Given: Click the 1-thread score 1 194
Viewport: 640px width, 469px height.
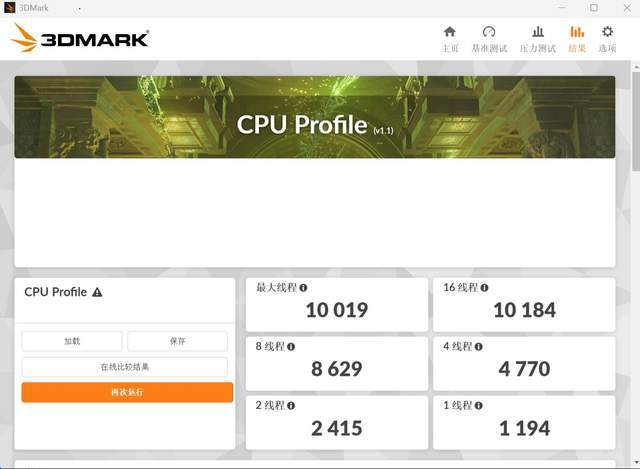Looking at the screenshot, I should click(524, 428).
